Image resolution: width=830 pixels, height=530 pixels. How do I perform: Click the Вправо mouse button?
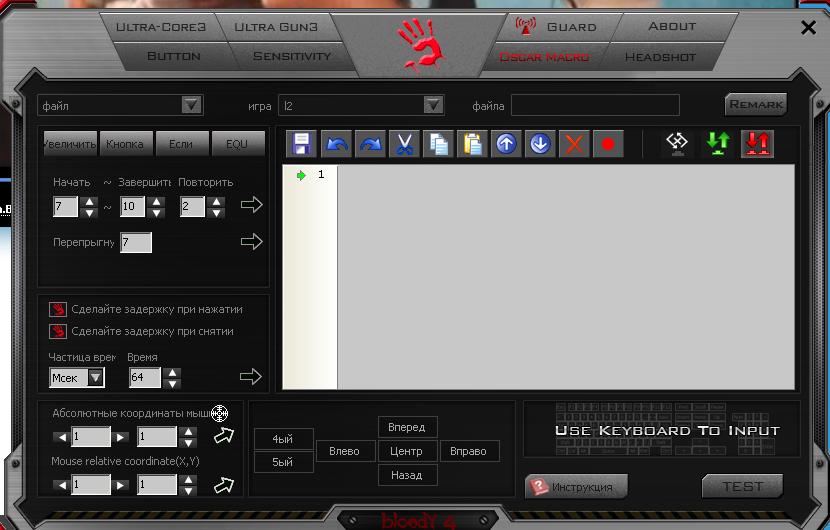click(x=470, y=451)
